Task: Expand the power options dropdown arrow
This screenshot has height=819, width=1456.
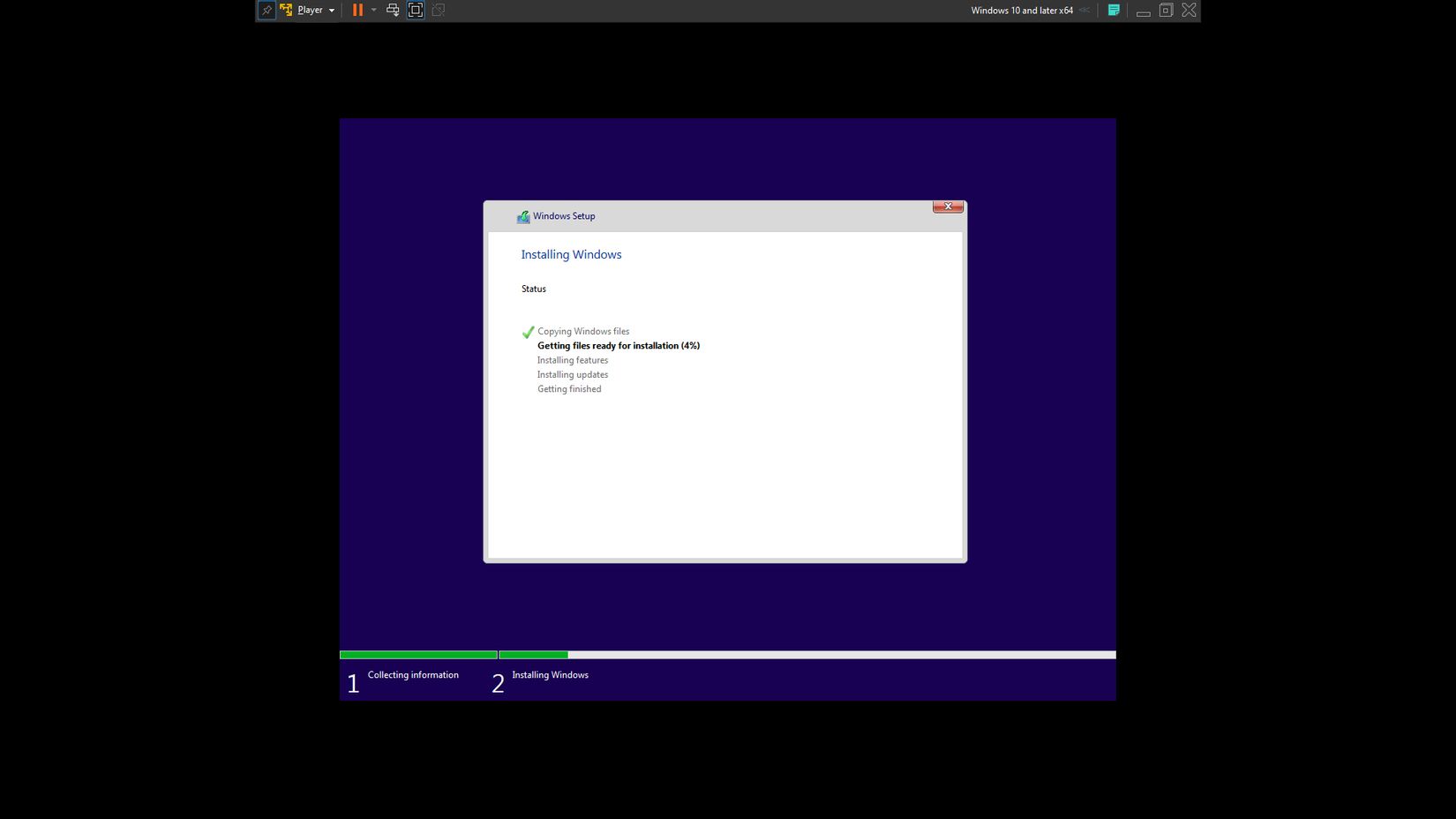Action: (374, 11)
